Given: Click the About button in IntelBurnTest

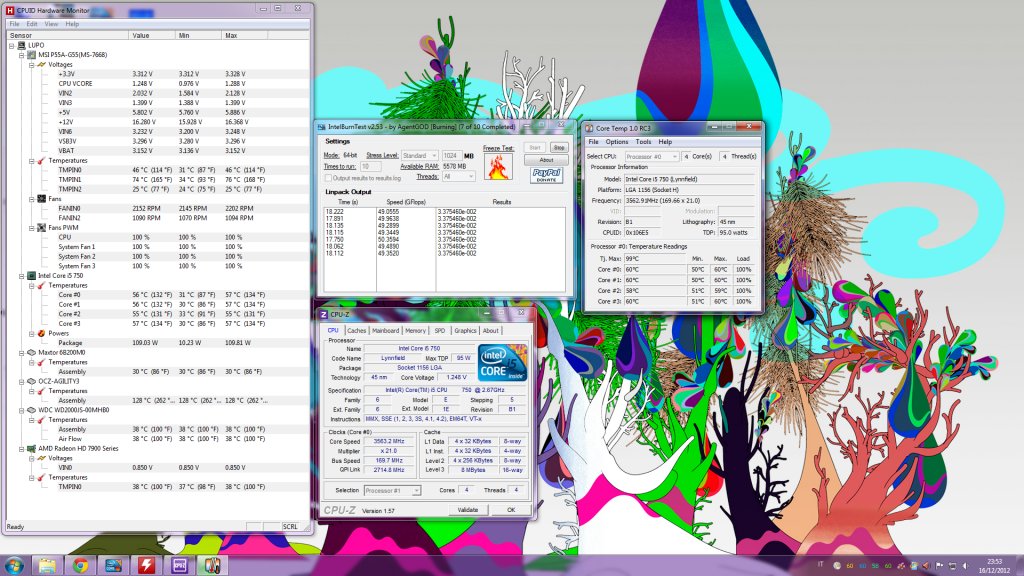Looking at the screenshot, I should (x=546, y=160).
